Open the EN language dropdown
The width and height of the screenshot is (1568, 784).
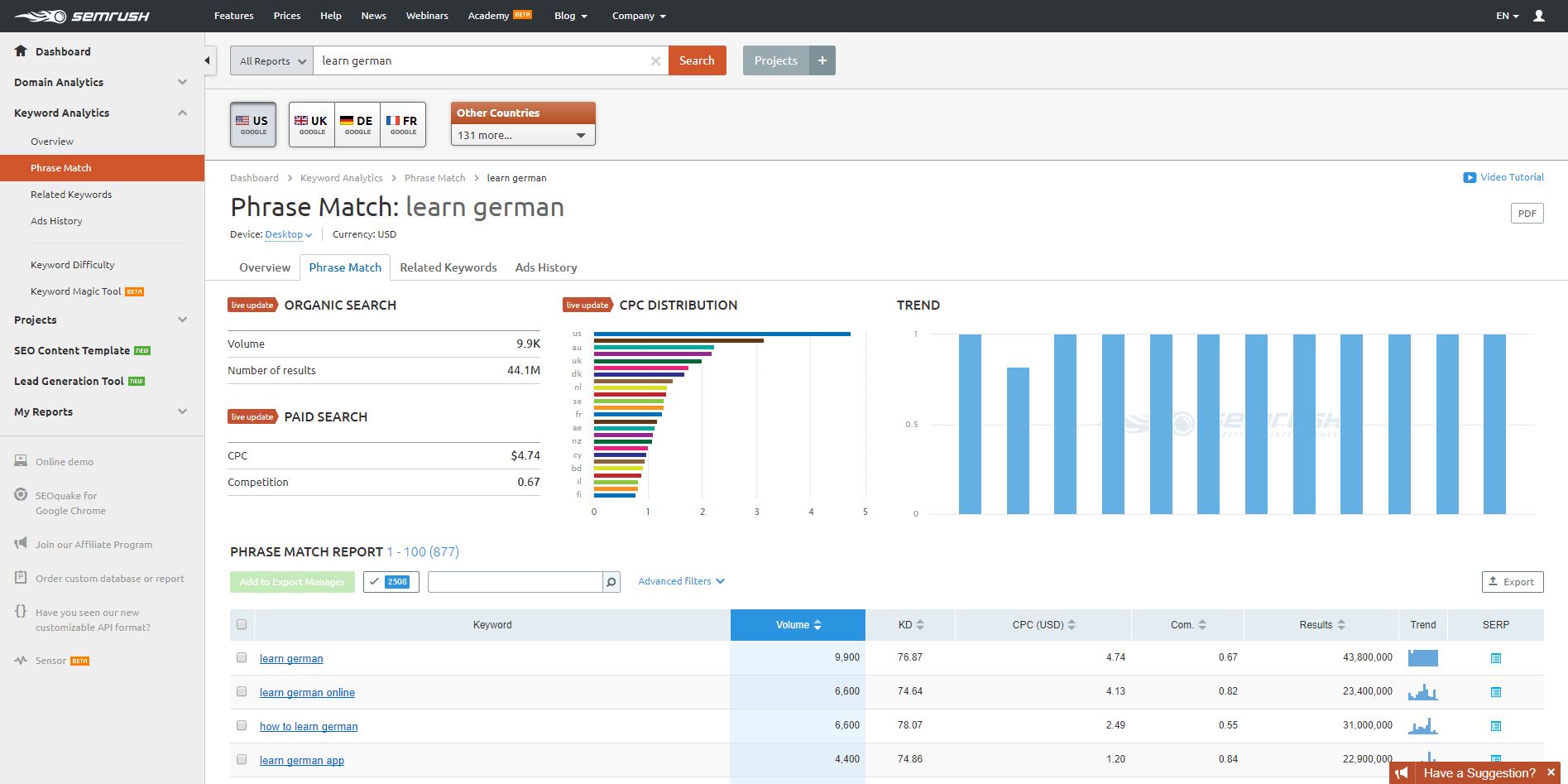[x=1508, y=16]
